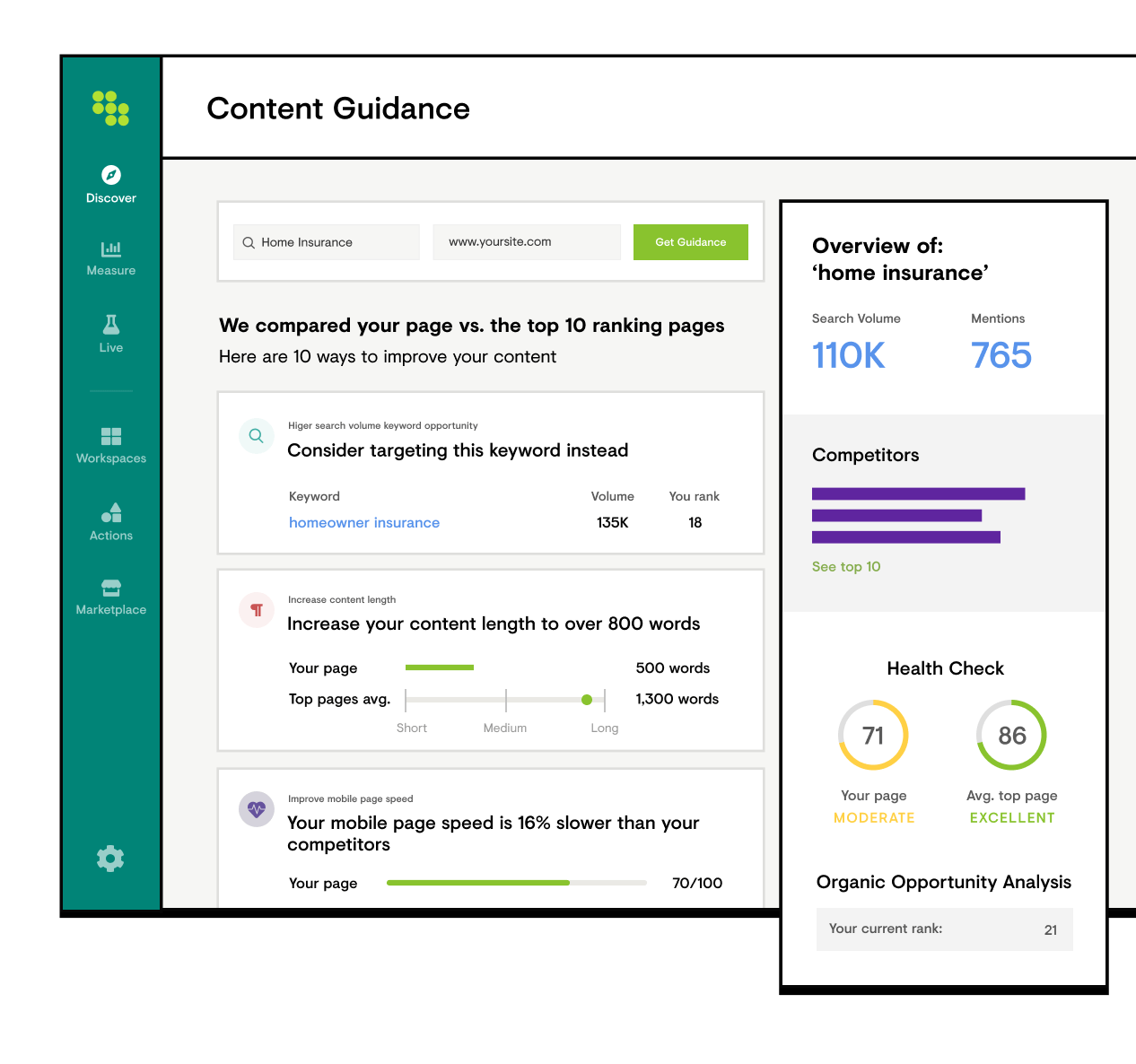Click the Long label on length scale

(x=605, y=728)
